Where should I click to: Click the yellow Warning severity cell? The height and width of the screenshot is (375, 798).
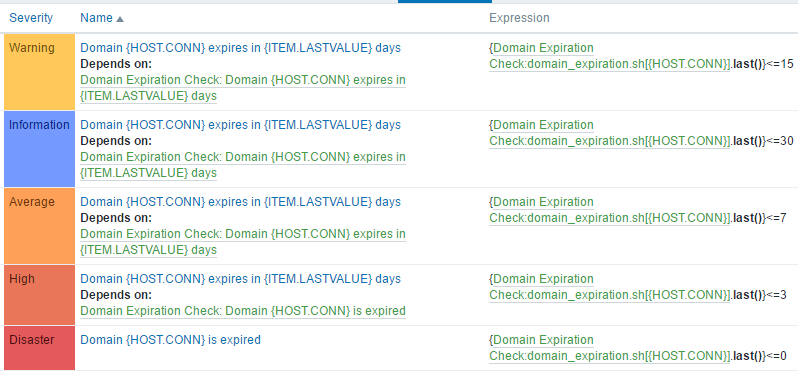tap(40, 72)
